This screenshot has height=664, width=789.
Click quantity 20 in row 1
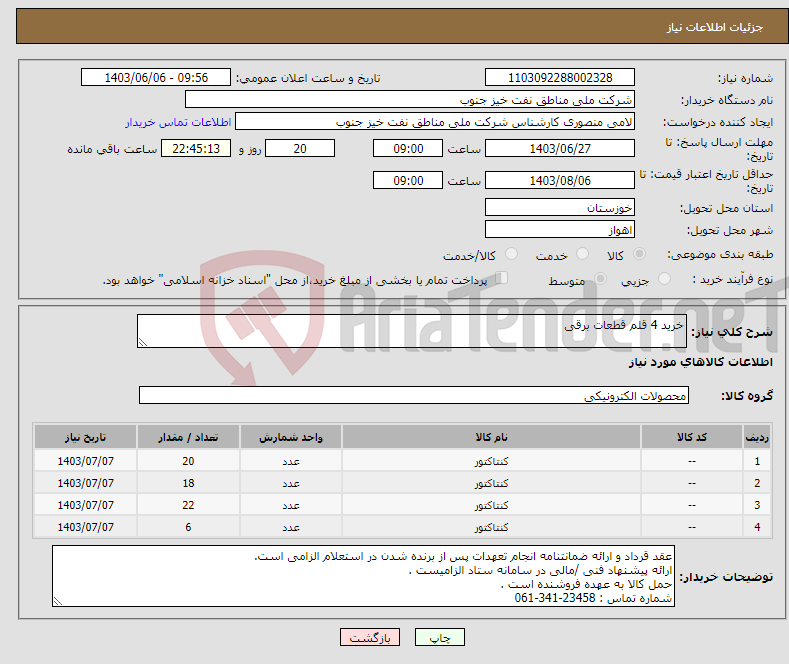point(188,461)
